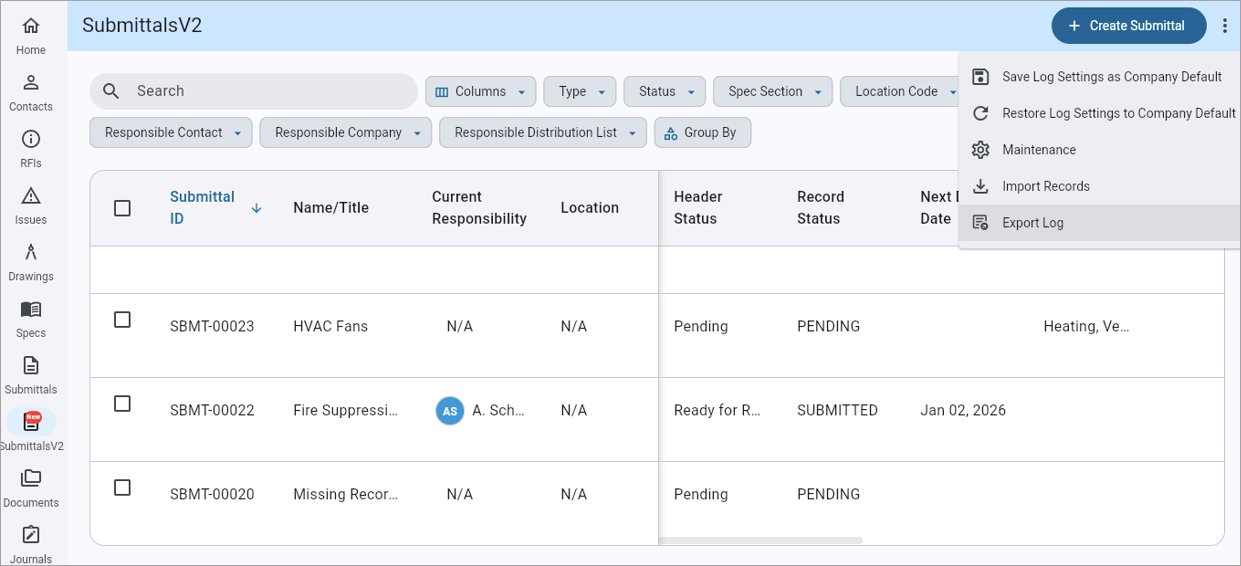Open Journals icon in sidebar
Viewport: 1241px width, 566px height.
[31, 535]
